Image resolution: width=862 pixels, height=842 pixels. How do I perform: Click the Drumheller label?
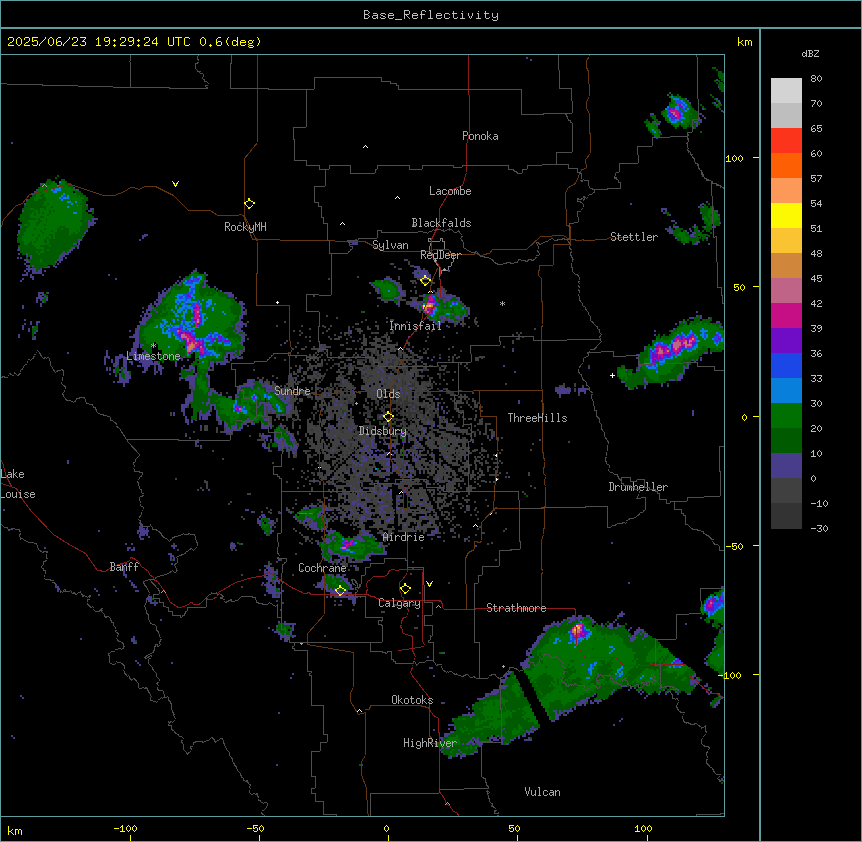coord(638,487)
